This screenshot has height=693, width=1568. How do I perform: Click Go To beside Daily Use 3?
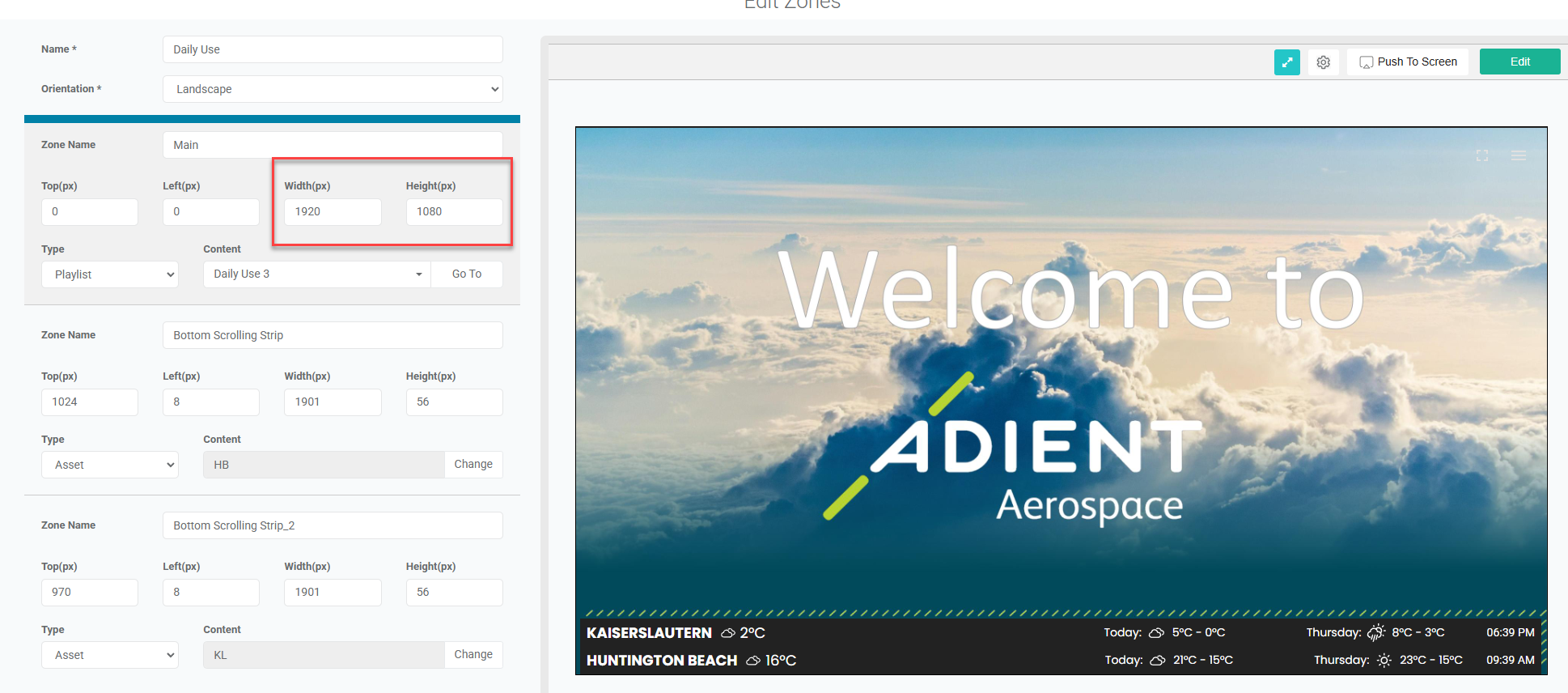467,274
